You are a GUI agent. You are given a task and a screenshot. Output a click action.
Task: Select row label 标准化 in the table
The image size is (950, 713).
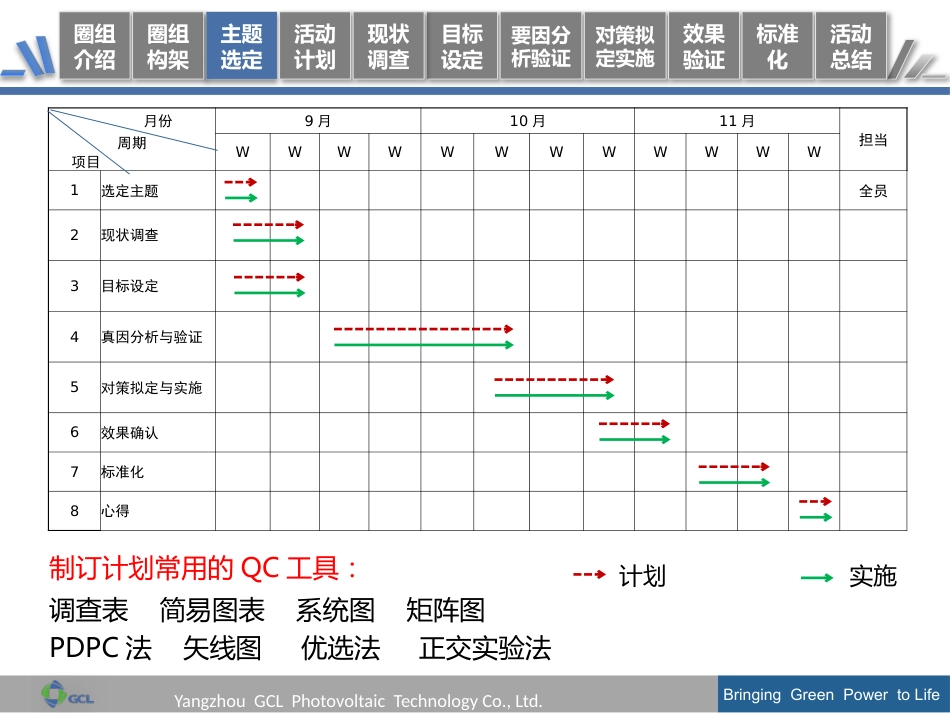(x=122, y=472)
